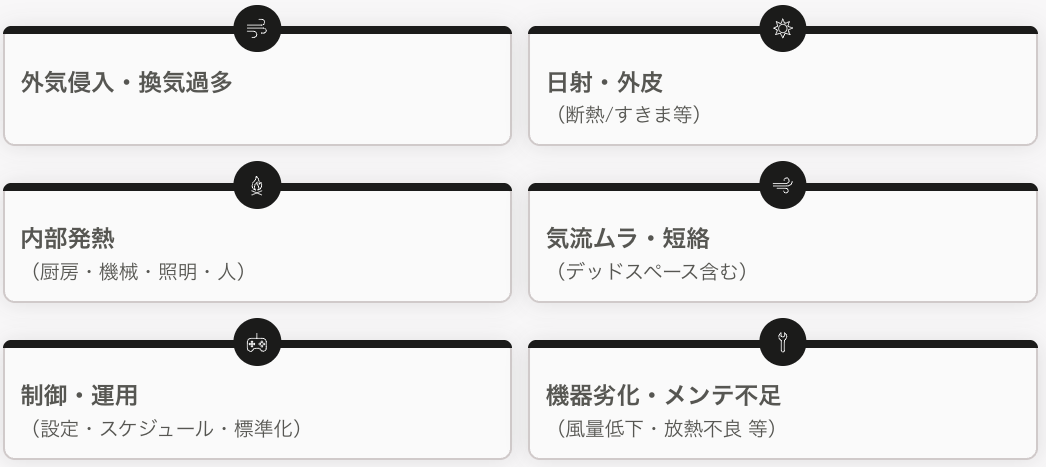Screen dimensions: 1046x467
Task: Click the airflow icon above 気流ムラ・短絡
Action: tap(782, 185)
